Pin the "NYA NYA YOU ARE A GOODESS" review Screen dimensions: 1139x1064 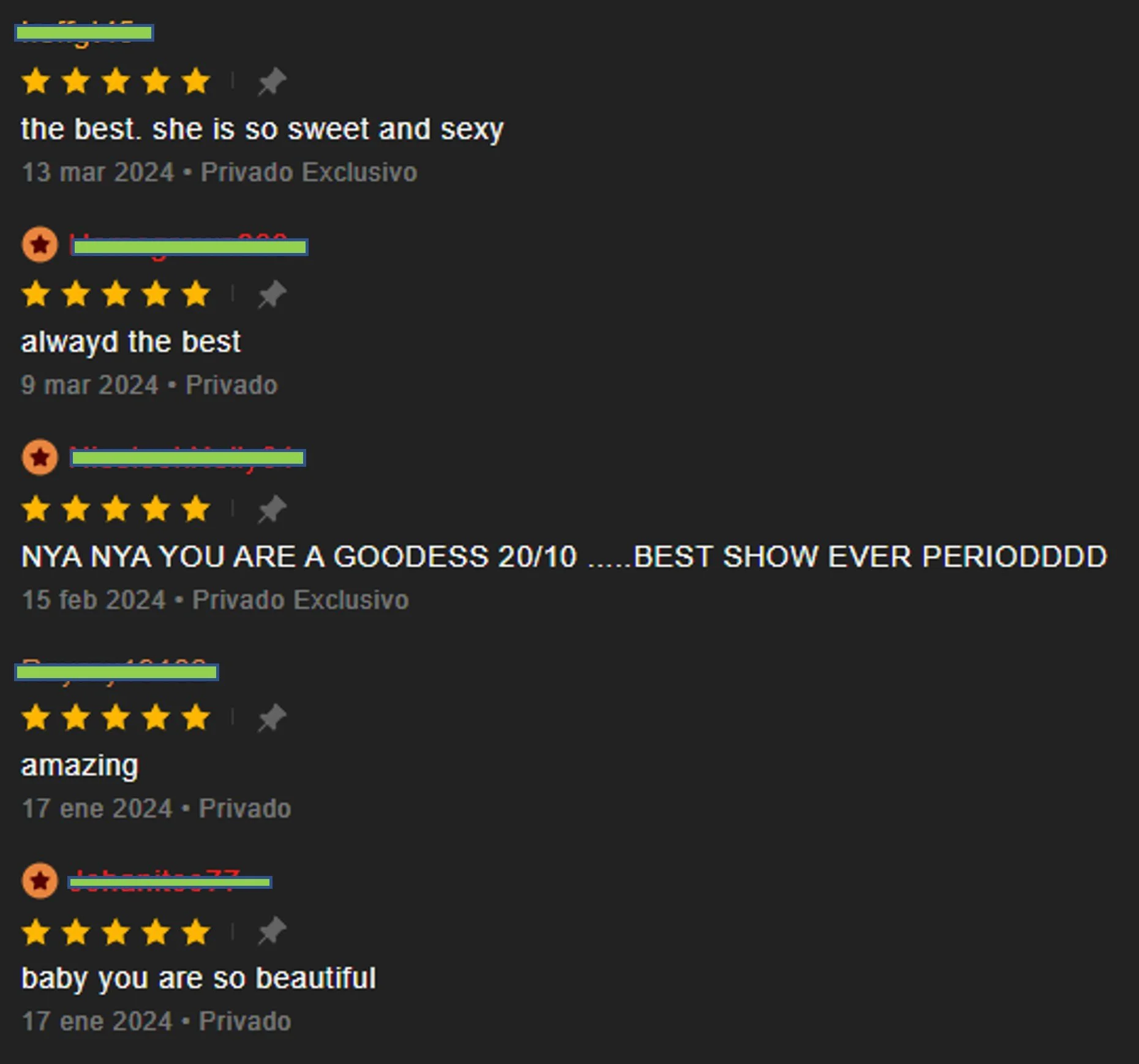pyautogui.click(x=272, y=508)
